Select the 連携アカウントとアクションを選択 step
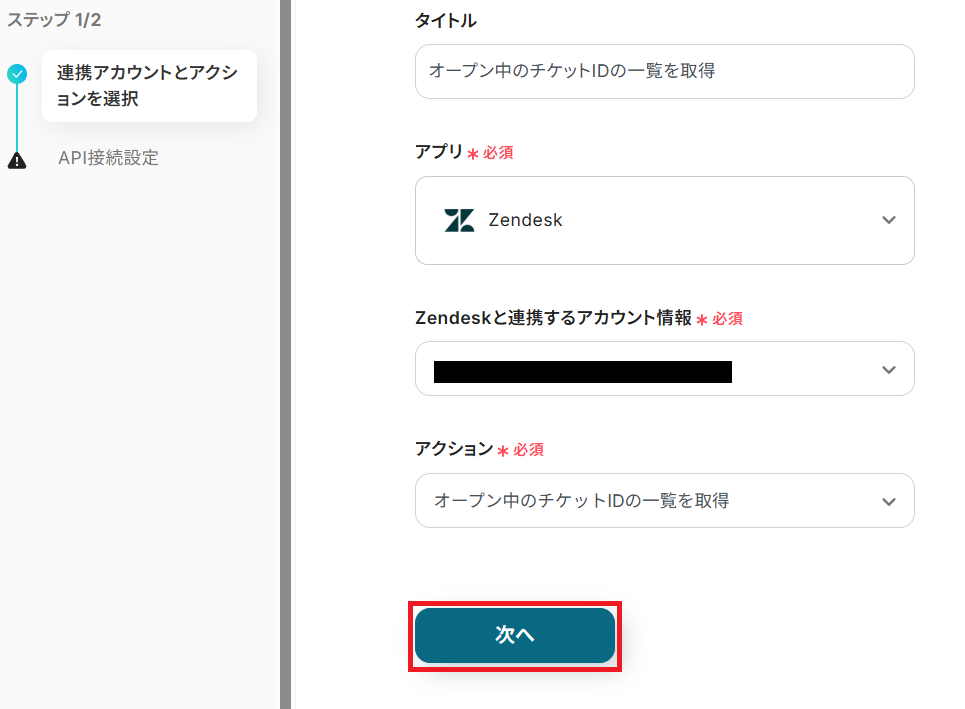965x709 pixels. [148, 86]
